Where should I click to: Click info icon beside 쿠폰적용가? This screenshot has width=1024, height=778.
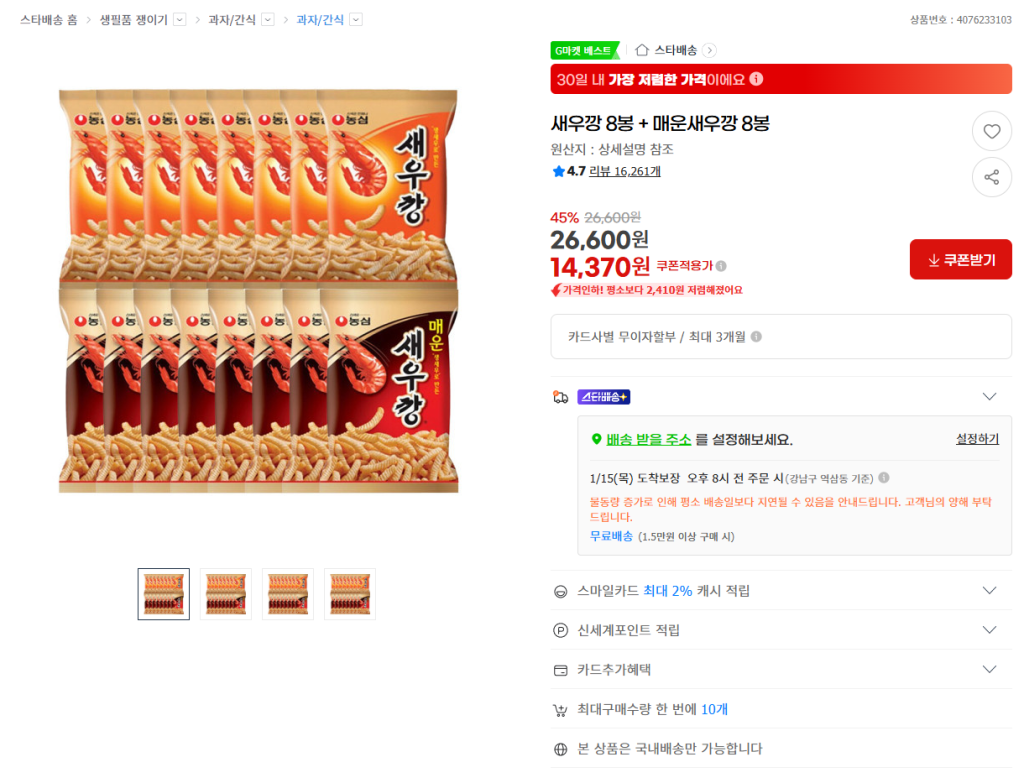[721, 266]
